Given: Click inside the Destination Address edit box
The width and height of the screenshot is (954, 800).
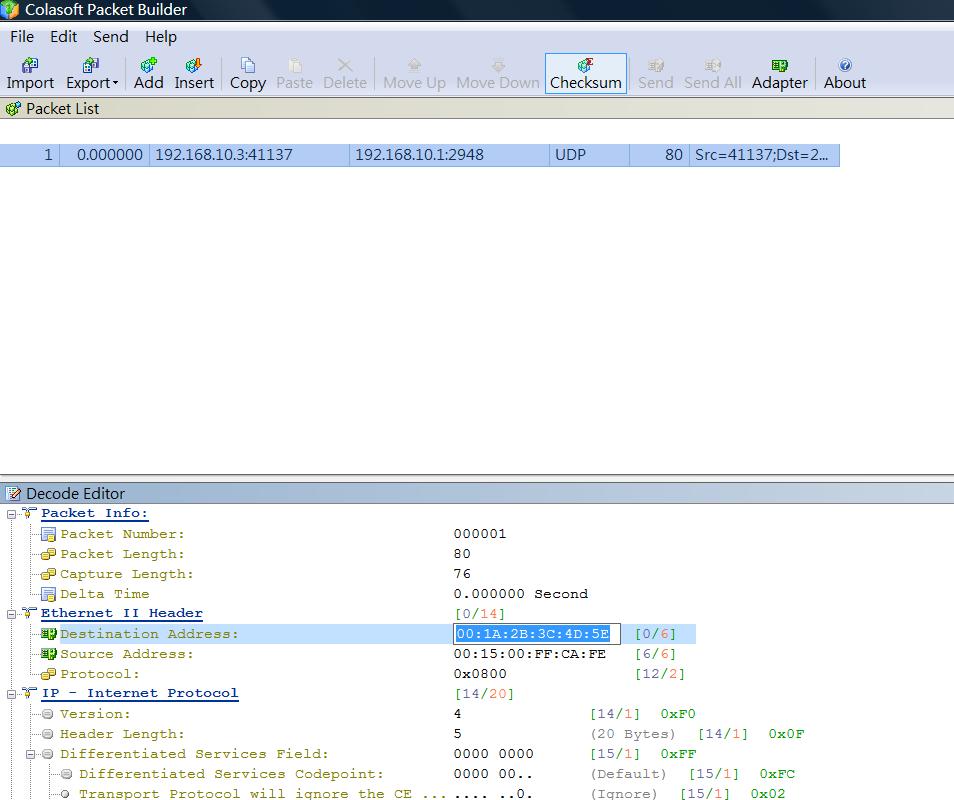Looking at the screenshot, I should [536, 633].
